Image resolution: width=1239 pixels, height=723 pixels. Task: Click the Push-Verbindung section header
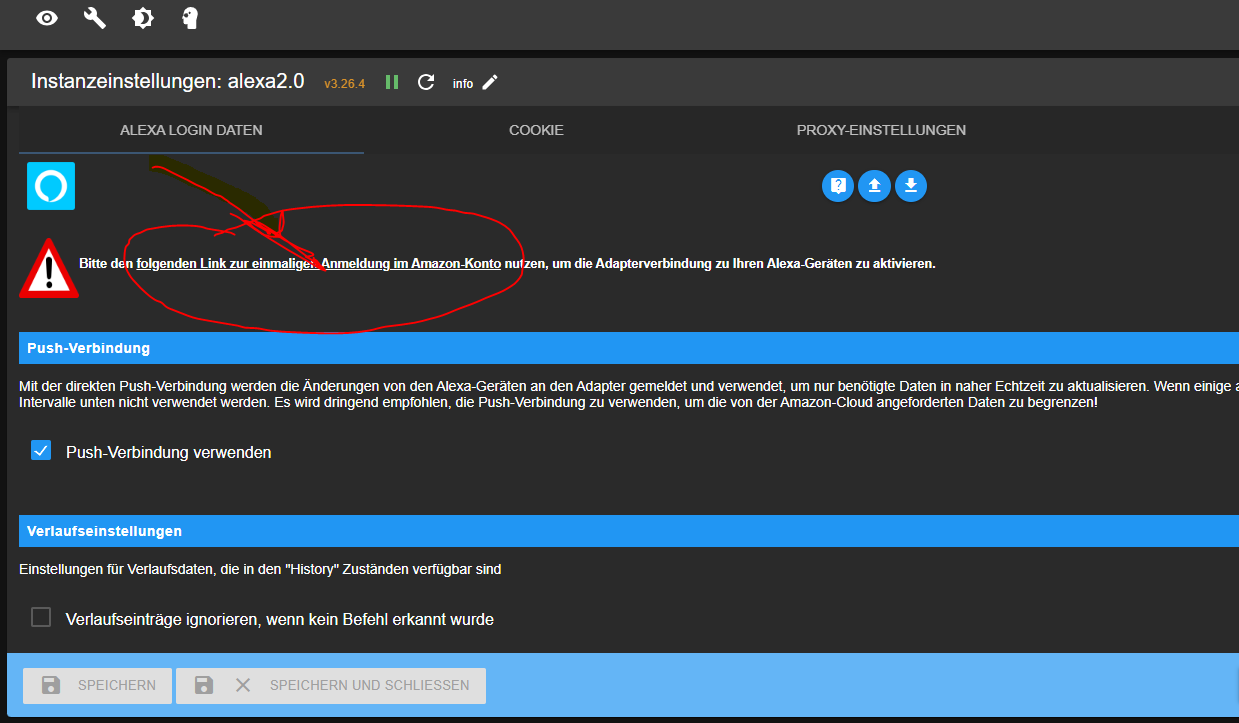(628, 348)
